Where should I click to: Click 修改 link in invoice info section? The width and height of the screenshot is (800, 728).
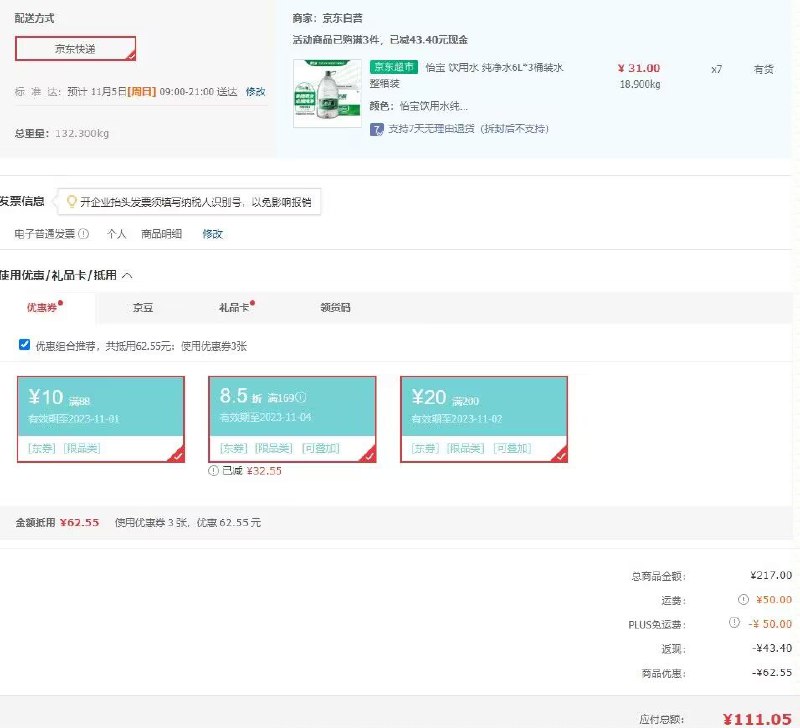pos(212,234)
